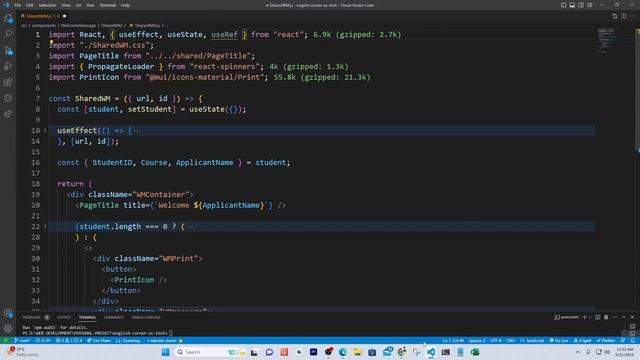The width and height of the screenshot is (640, 360).
Task: Open the Accounts icon in the activity bar
Action: click(8, 313)
